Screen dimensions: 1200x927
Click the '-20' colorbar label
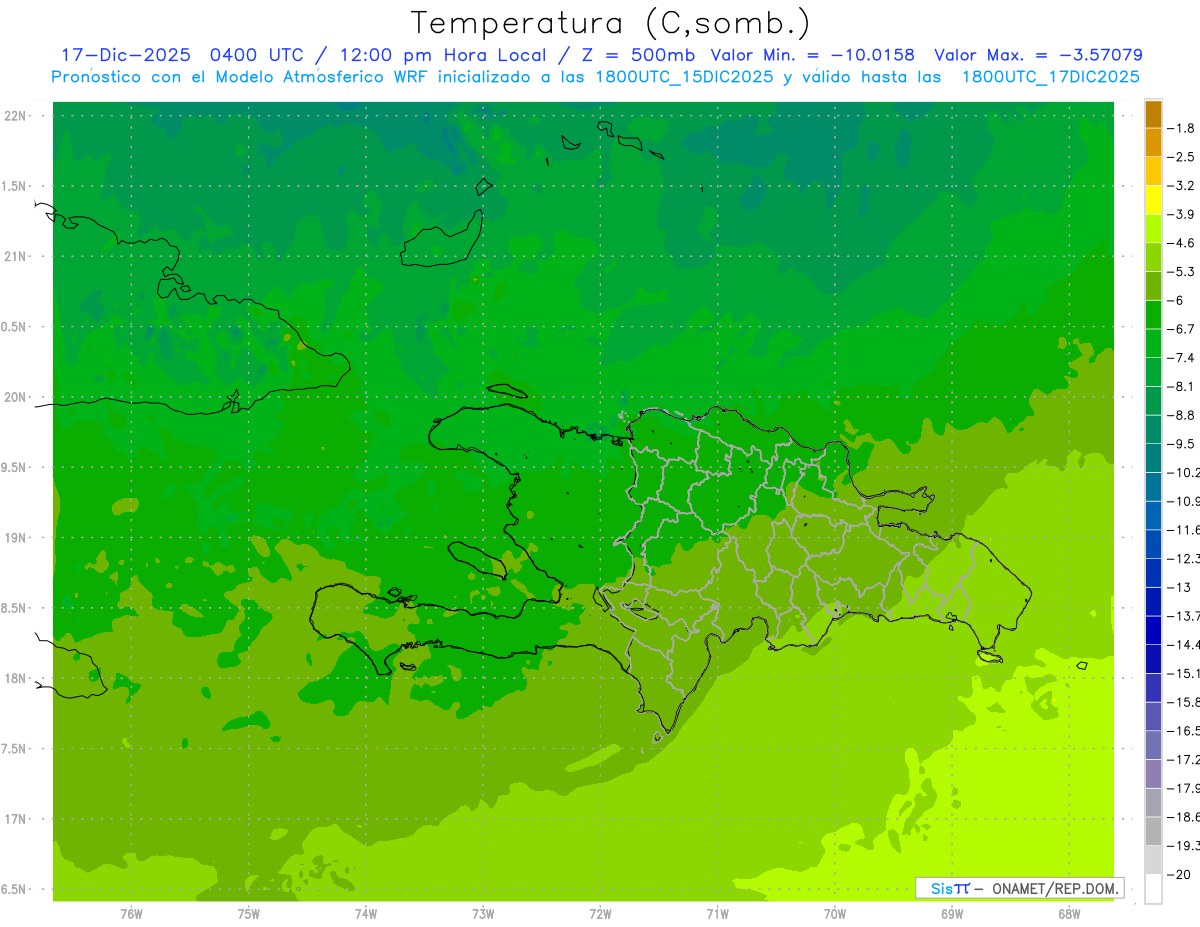[x=1178, y=874]
